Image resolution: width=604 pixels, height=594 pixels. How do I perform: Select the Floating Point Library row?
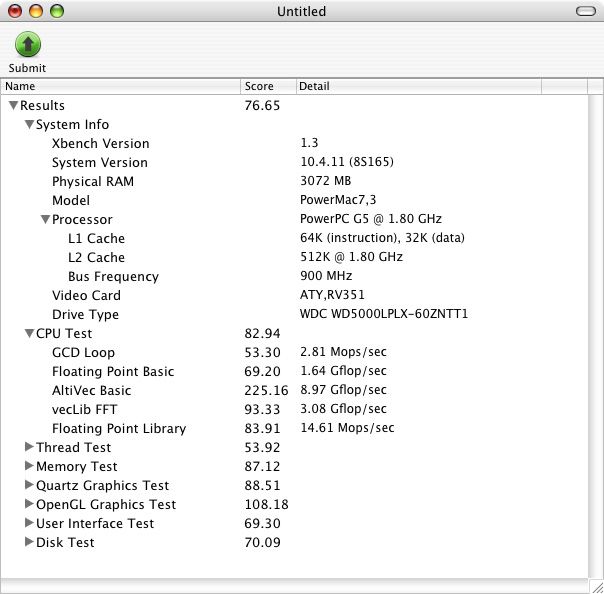pyautogui.click(x=295, y=428)
